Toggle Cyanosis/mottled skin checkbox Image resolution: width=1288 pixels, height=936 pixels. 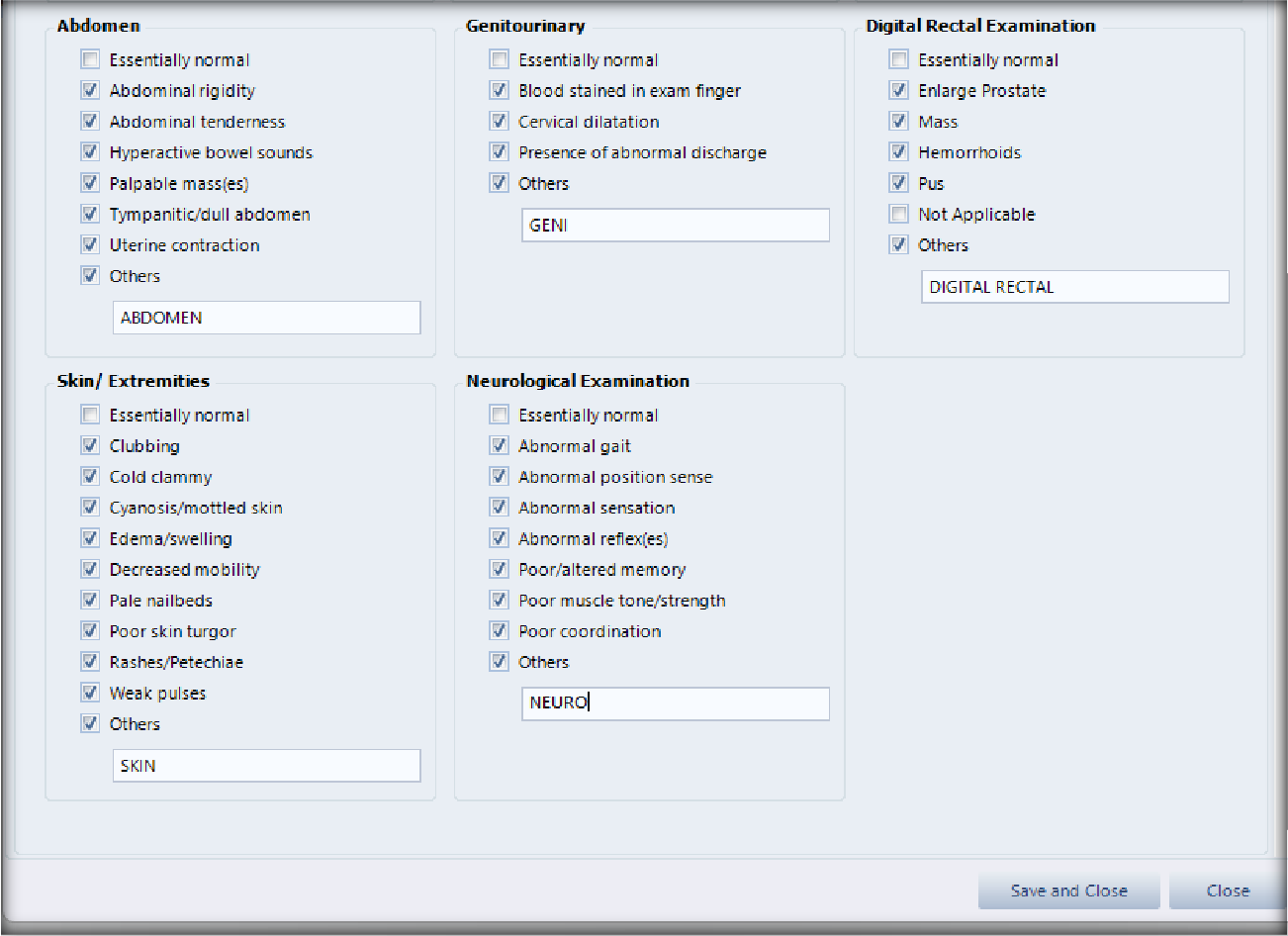point(91,508)
